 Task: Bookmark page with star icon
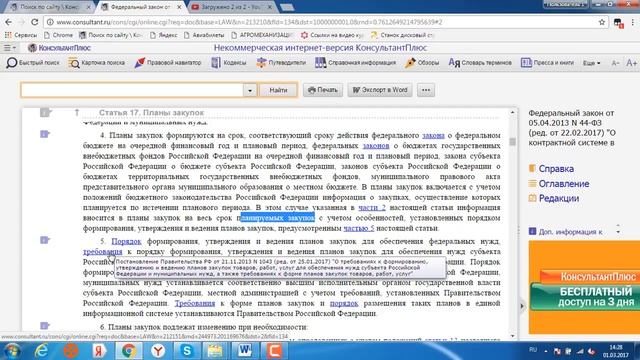click(602, 22)
